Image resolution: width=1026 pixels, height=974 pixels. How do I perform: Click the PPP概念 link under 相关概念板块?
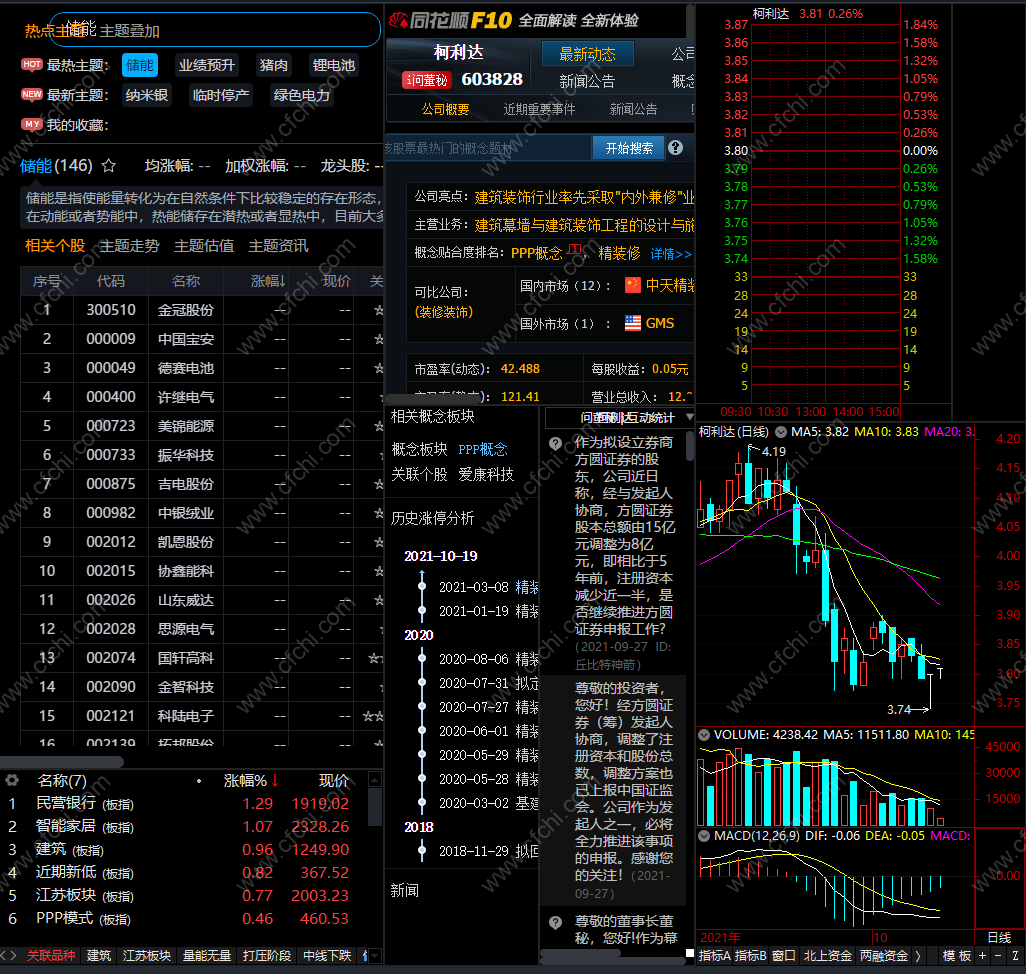pyautogui.click(x=483, y=449)
